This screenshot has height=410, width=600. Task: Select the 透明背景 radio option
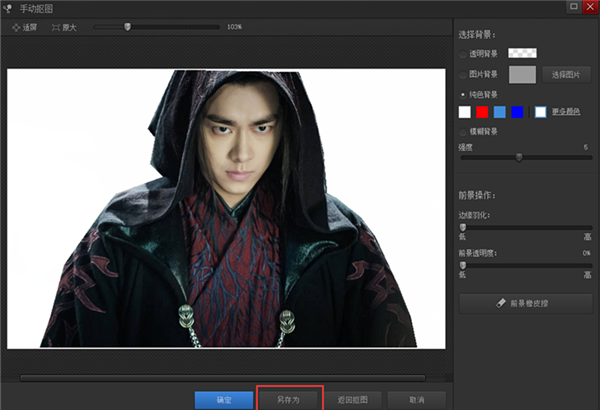point(462,53)
